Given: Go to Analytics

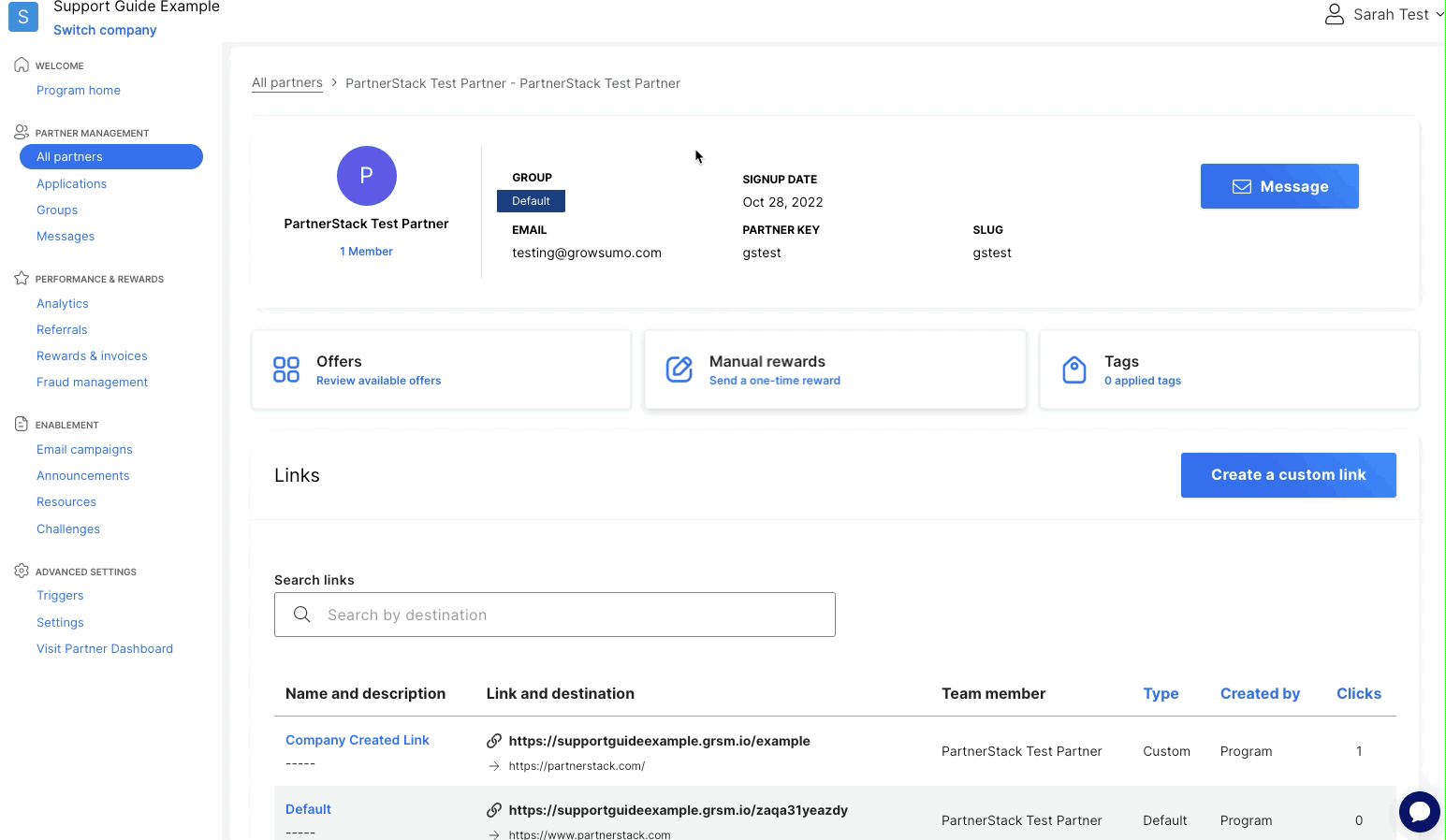Looking at the screenshot, I should click(63, 304).
